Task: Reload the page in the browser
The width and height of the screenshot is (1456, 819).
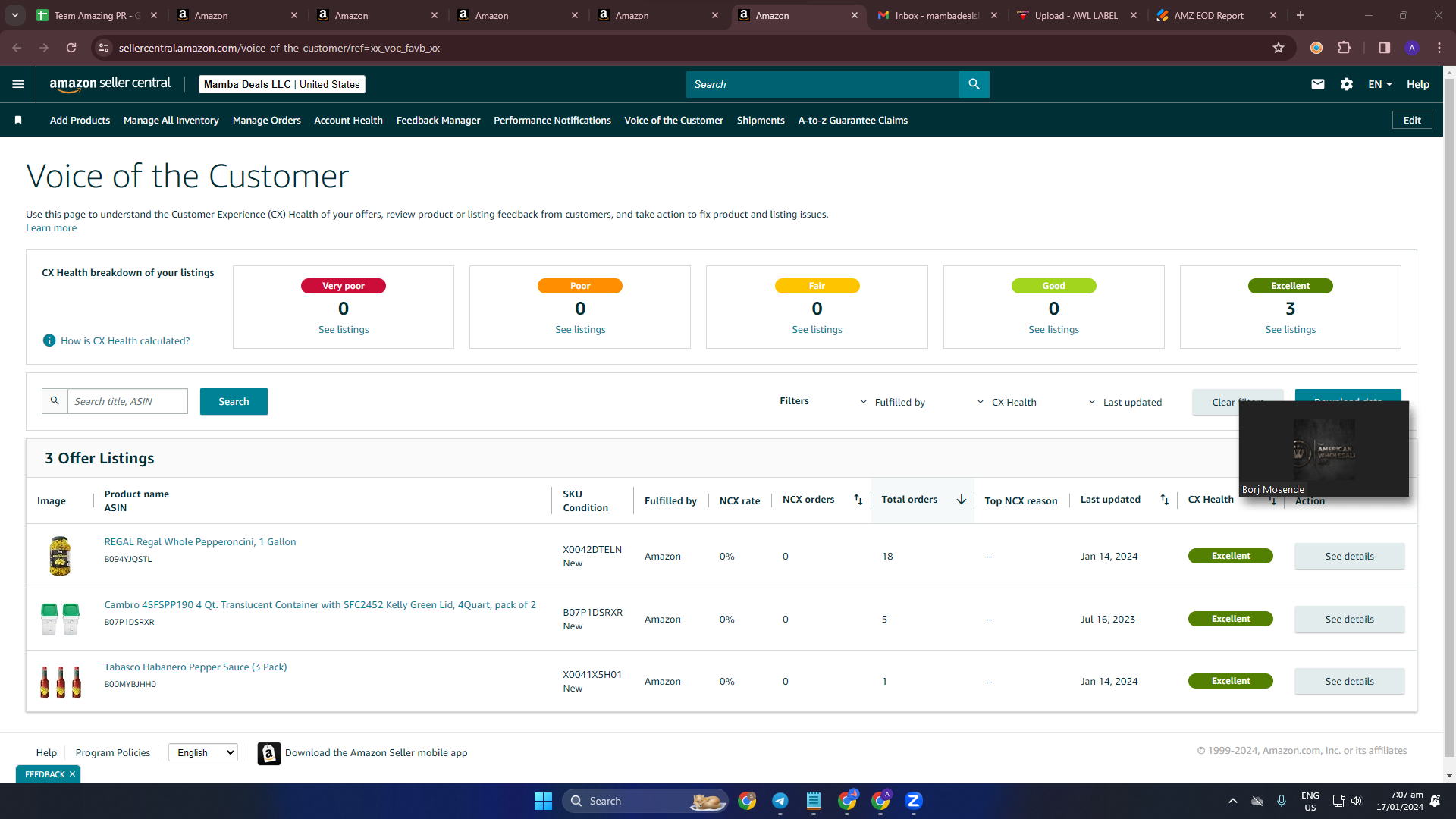Action: click(x=71, y=48)
